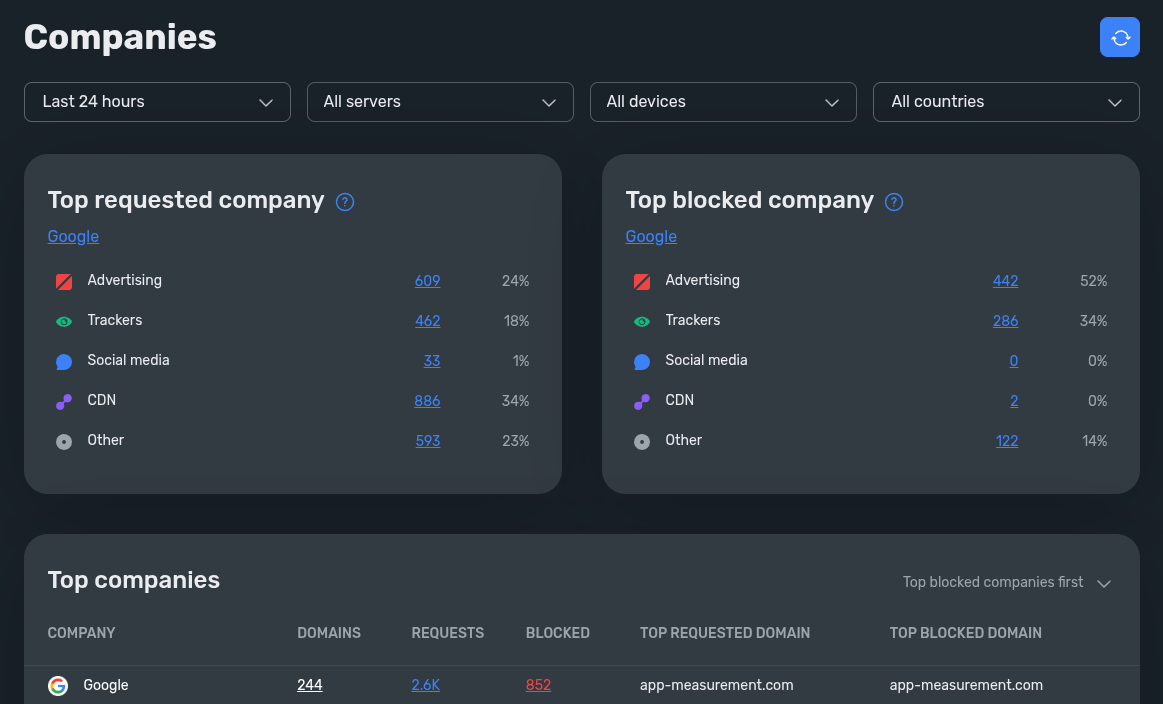Click app-measurement.com under Top requested domain

coord(716,685)
